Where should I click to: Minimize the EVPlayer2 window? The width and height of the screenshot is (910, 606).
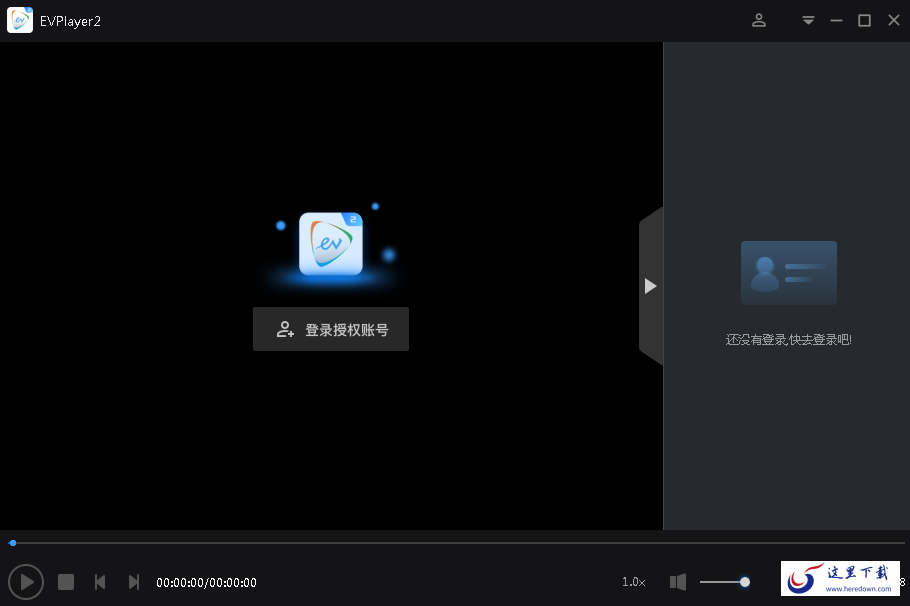[x=836, y=21]
